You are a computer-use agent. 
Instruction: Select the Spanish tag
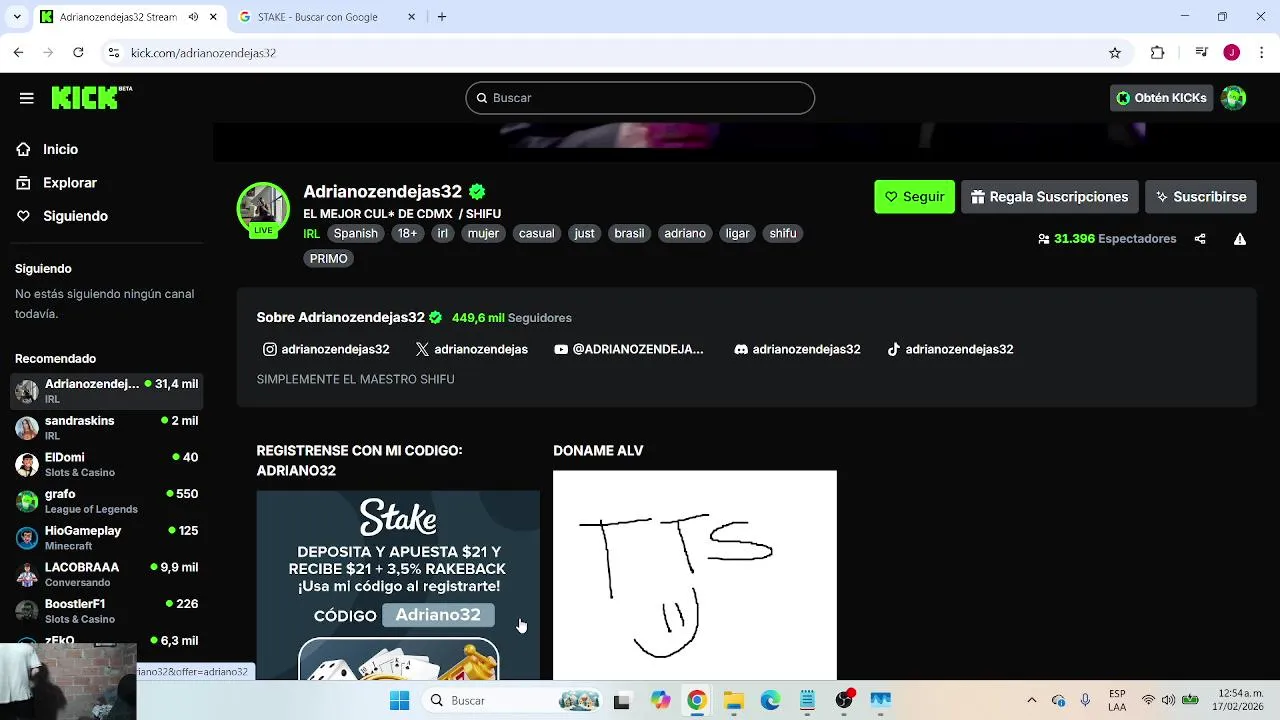[x=356, y=233]
